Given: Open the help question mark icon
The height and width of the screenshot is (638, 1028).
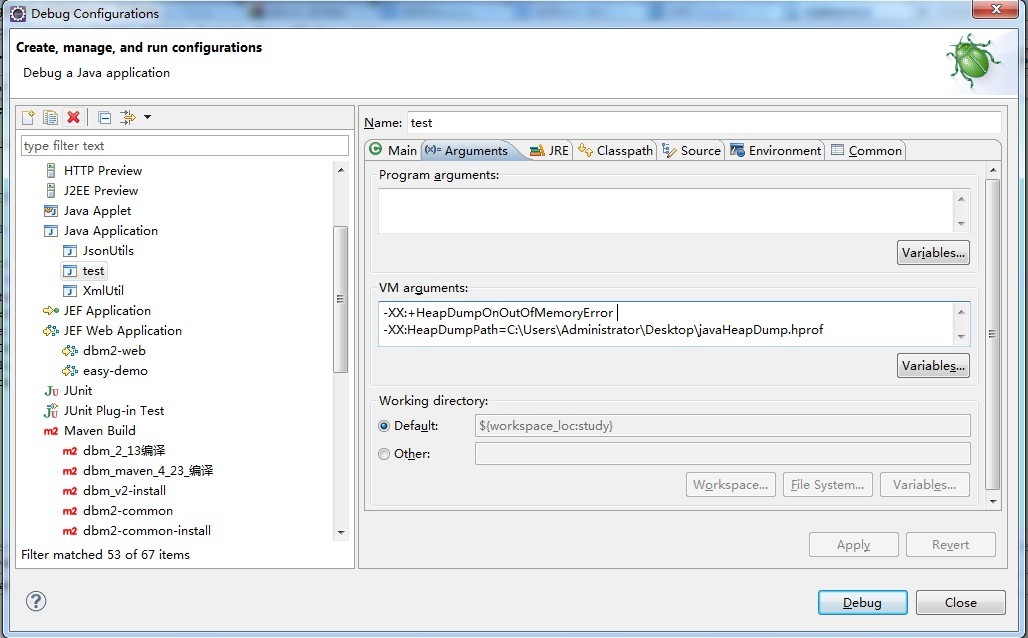Looking at the screenshot, I should point(36,601).
